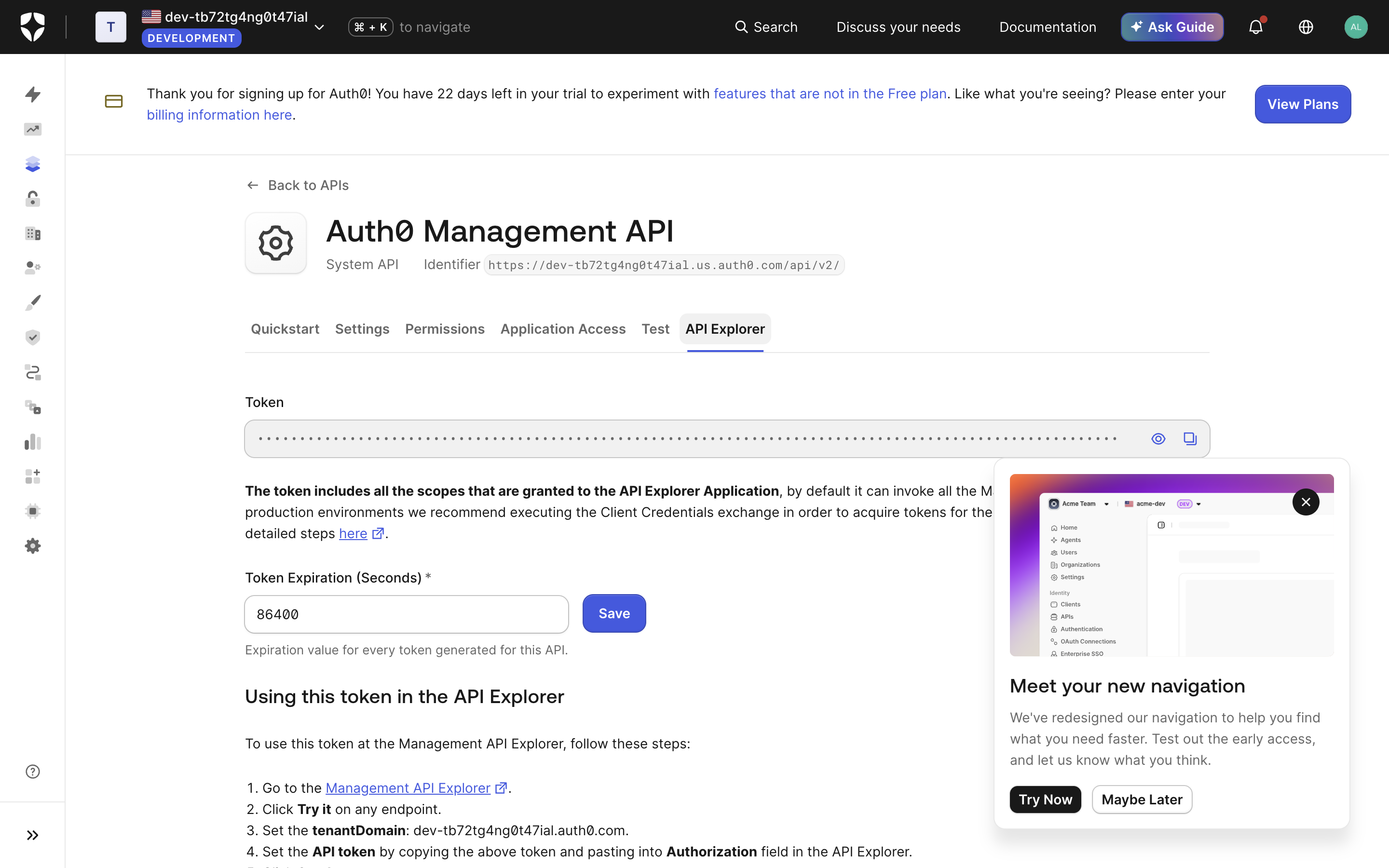Switch to the Test tab

click(x=655, y=329)
